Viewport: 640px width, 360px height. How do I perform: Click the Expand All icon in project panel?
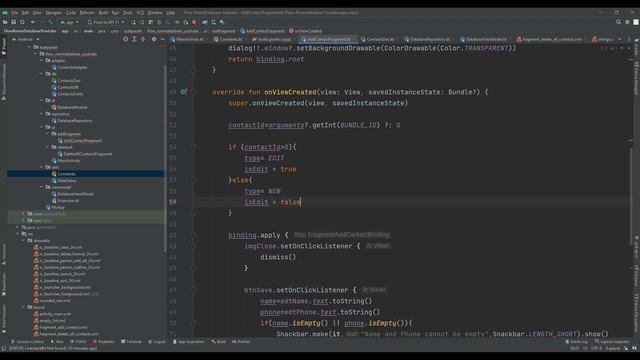pyautogui.click(x=134, y=39)
